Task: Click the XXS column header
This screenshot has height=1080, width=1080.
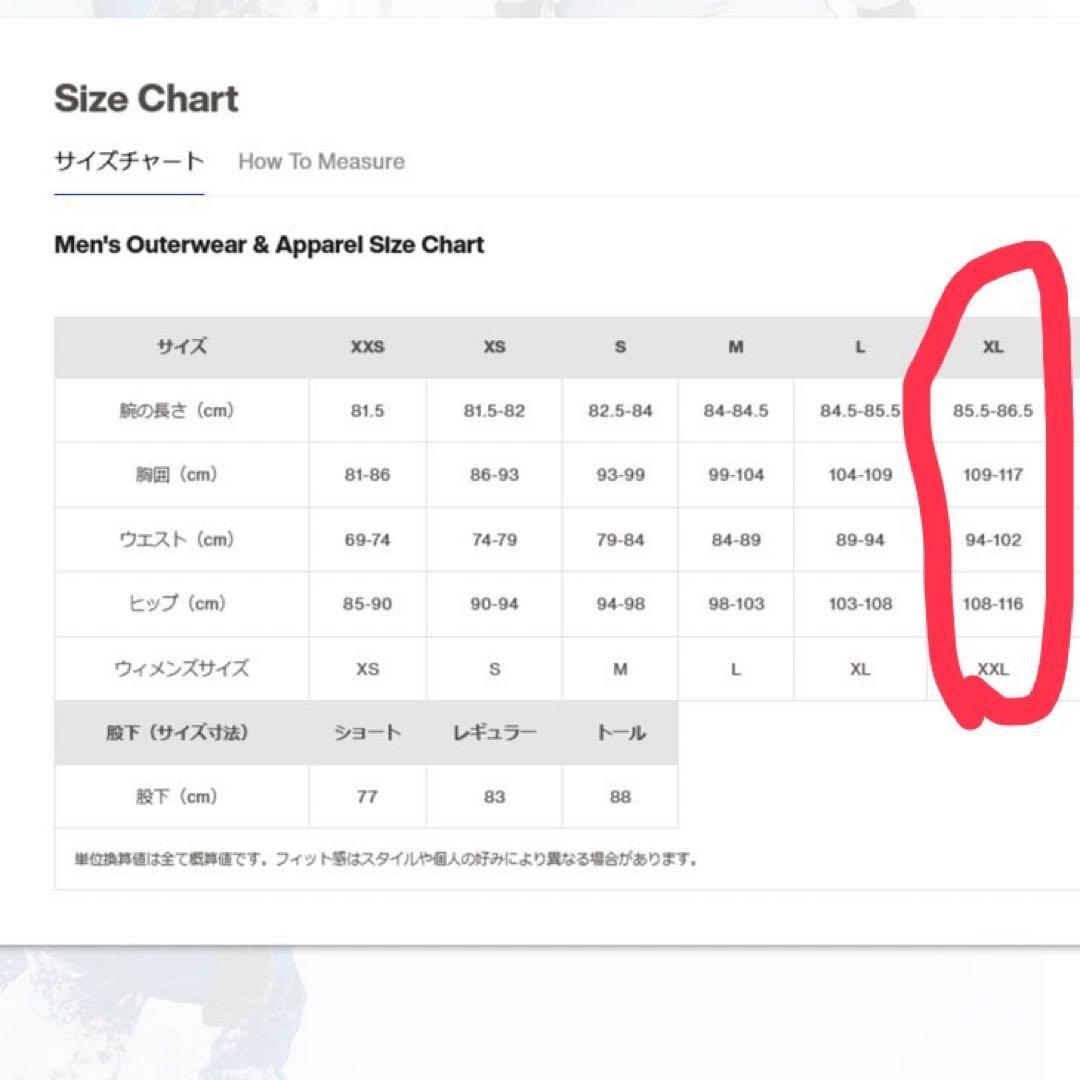Action: pos(367,348)
